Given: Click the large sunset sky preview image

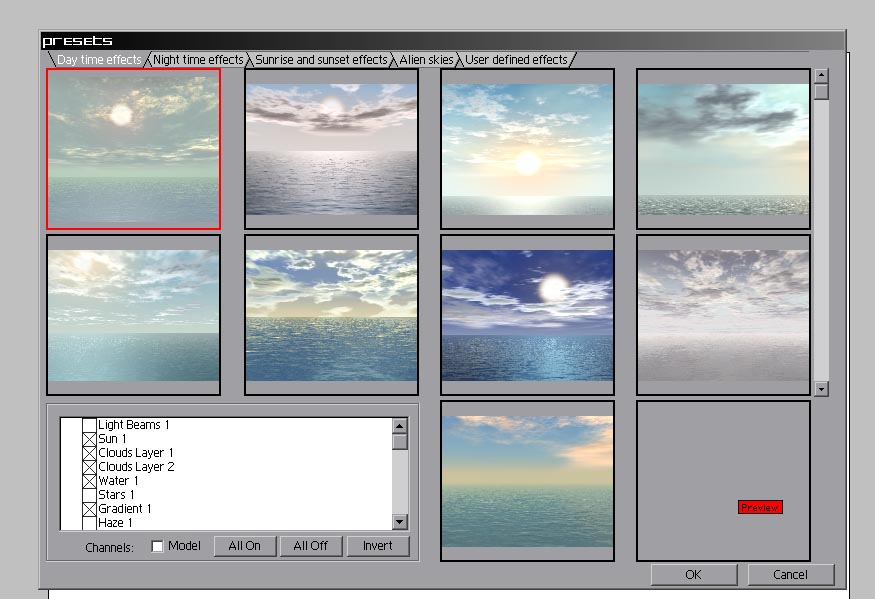Looking at the screenshot, I should [527, 481].
